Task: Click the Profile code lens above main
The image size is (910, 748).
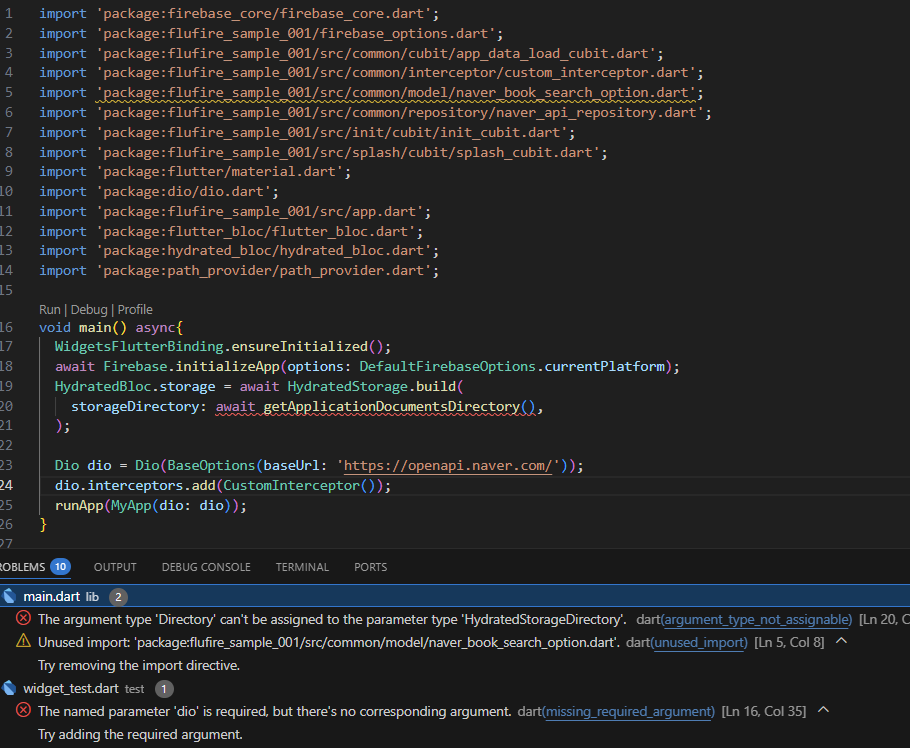Action: point(135,309)
